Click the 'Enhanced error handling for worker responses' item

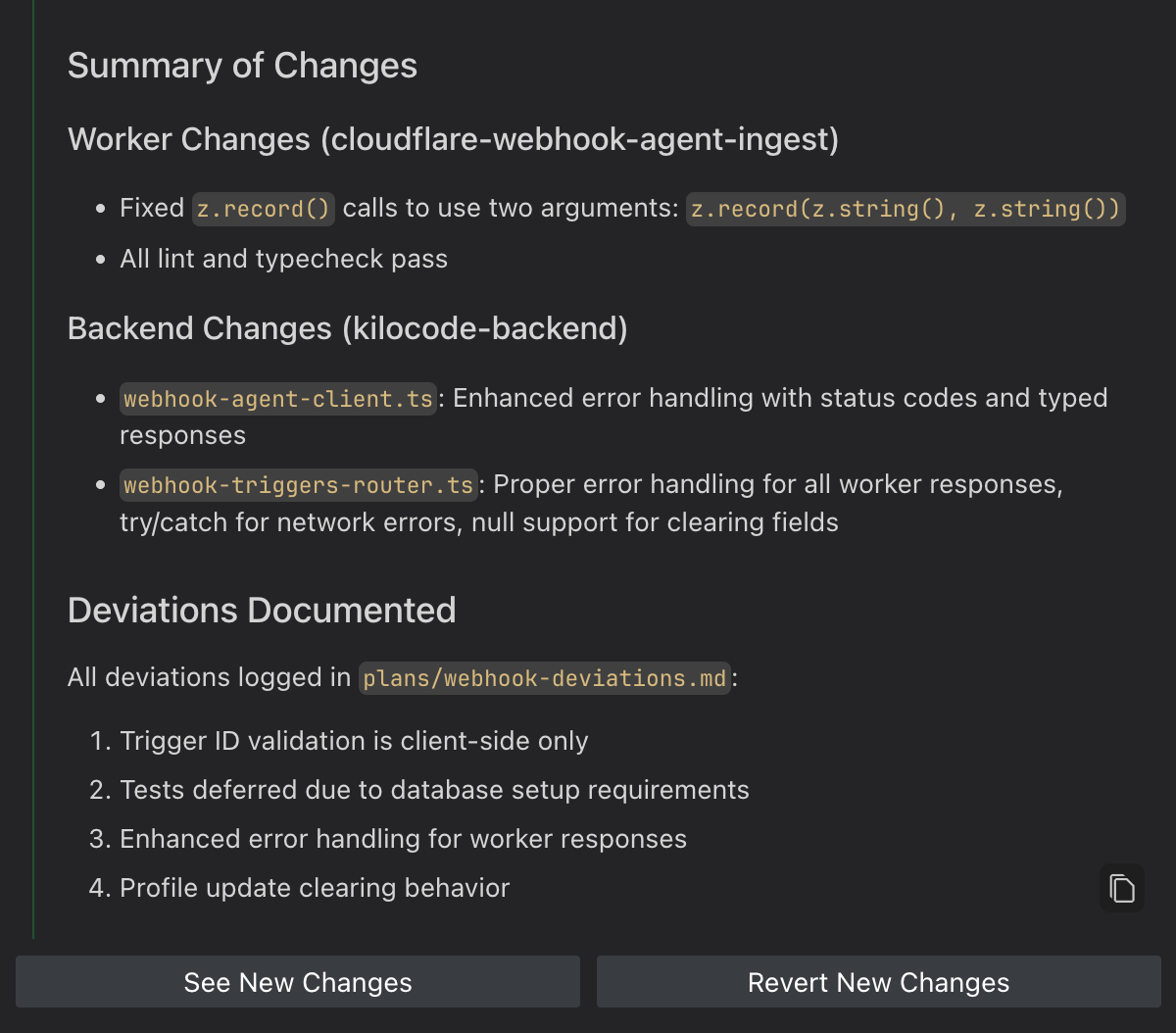(403, 839)
